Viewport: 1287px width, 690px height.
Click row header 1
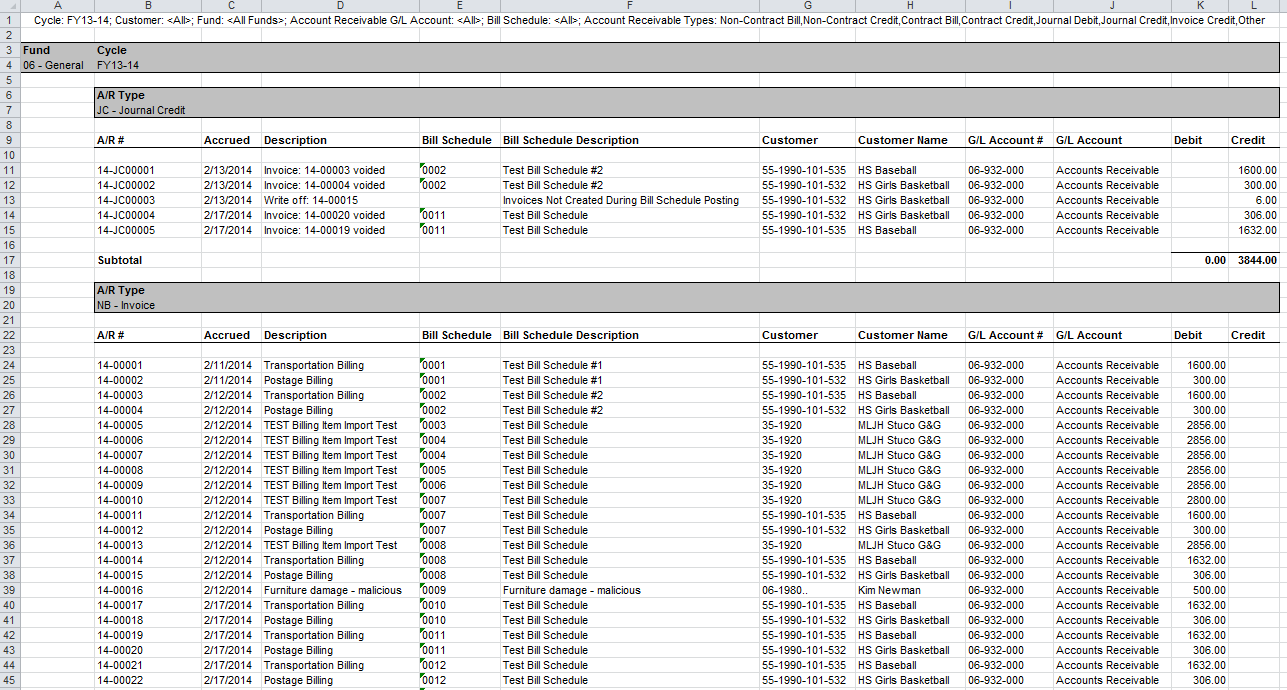(10, 20)
